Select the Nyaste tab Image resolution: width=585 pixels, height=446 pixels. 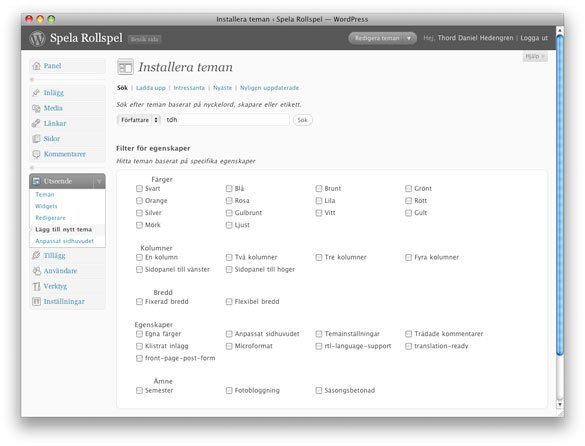point(222,88)
